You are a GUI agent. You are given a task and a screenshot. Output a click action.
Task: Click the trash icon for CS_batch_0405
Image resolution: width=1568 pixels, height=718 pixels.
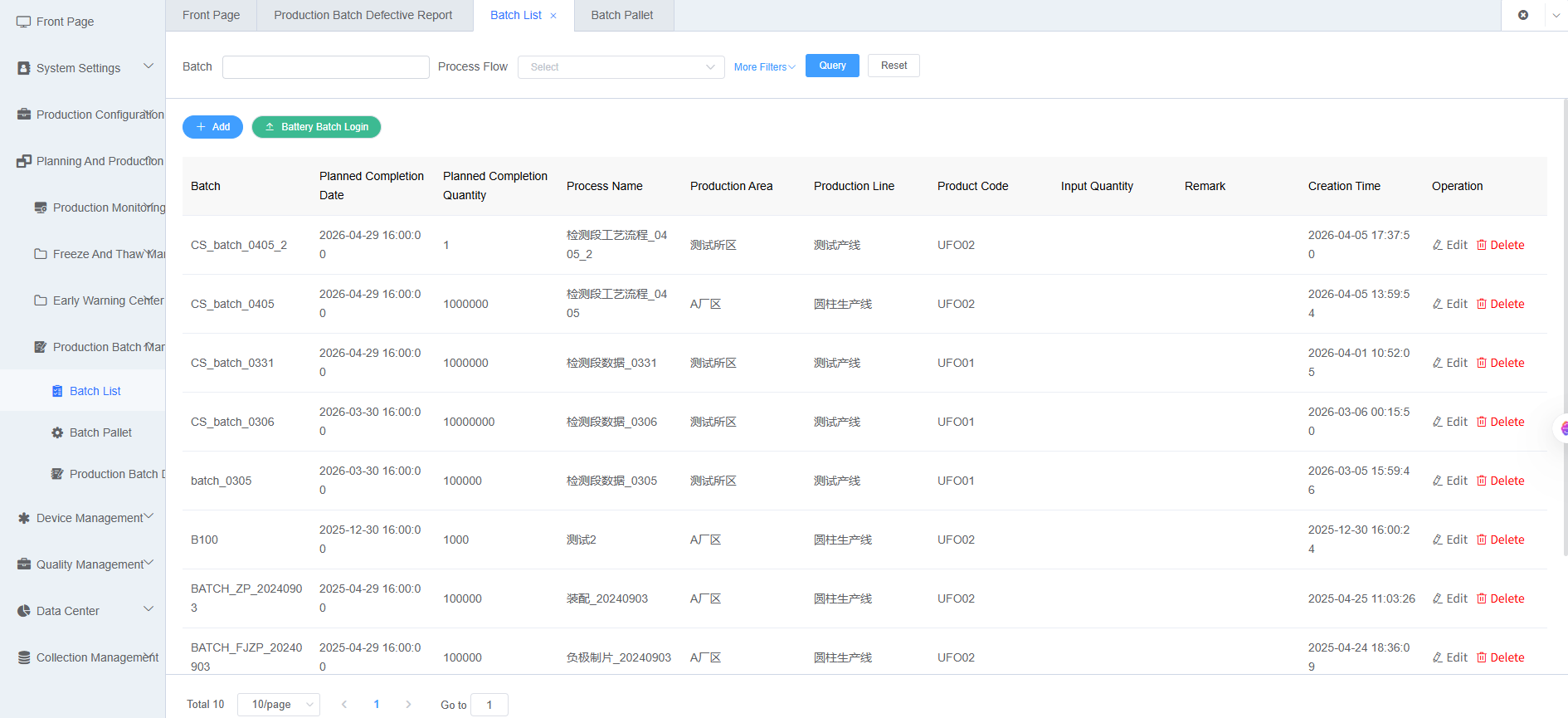point(1482,304)
